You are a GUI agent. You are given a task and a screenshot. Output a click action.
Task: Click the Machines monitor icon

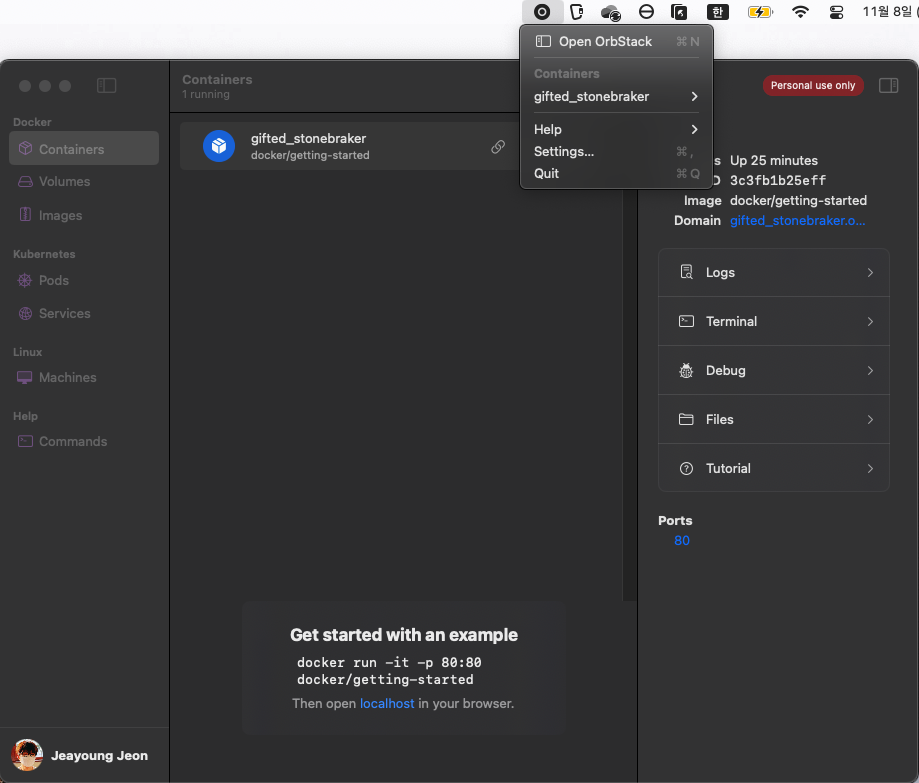click(25, 377)
